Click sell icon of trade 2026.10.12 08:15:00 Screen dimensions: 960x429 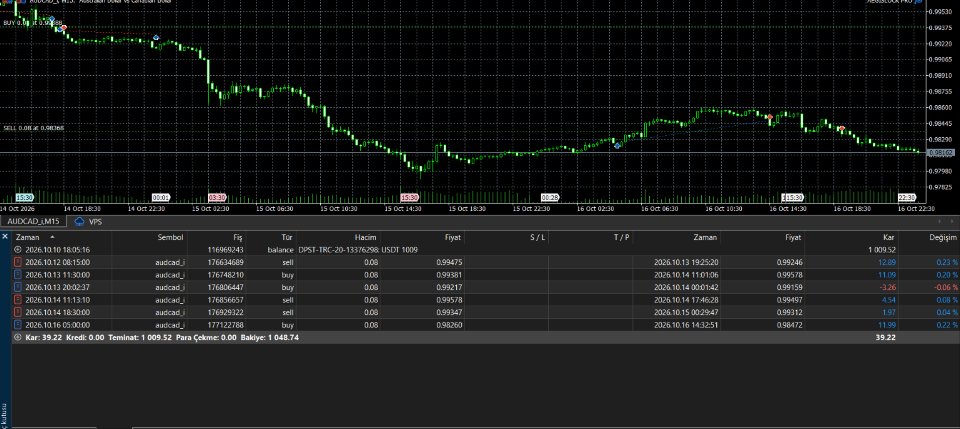point(18,262)
